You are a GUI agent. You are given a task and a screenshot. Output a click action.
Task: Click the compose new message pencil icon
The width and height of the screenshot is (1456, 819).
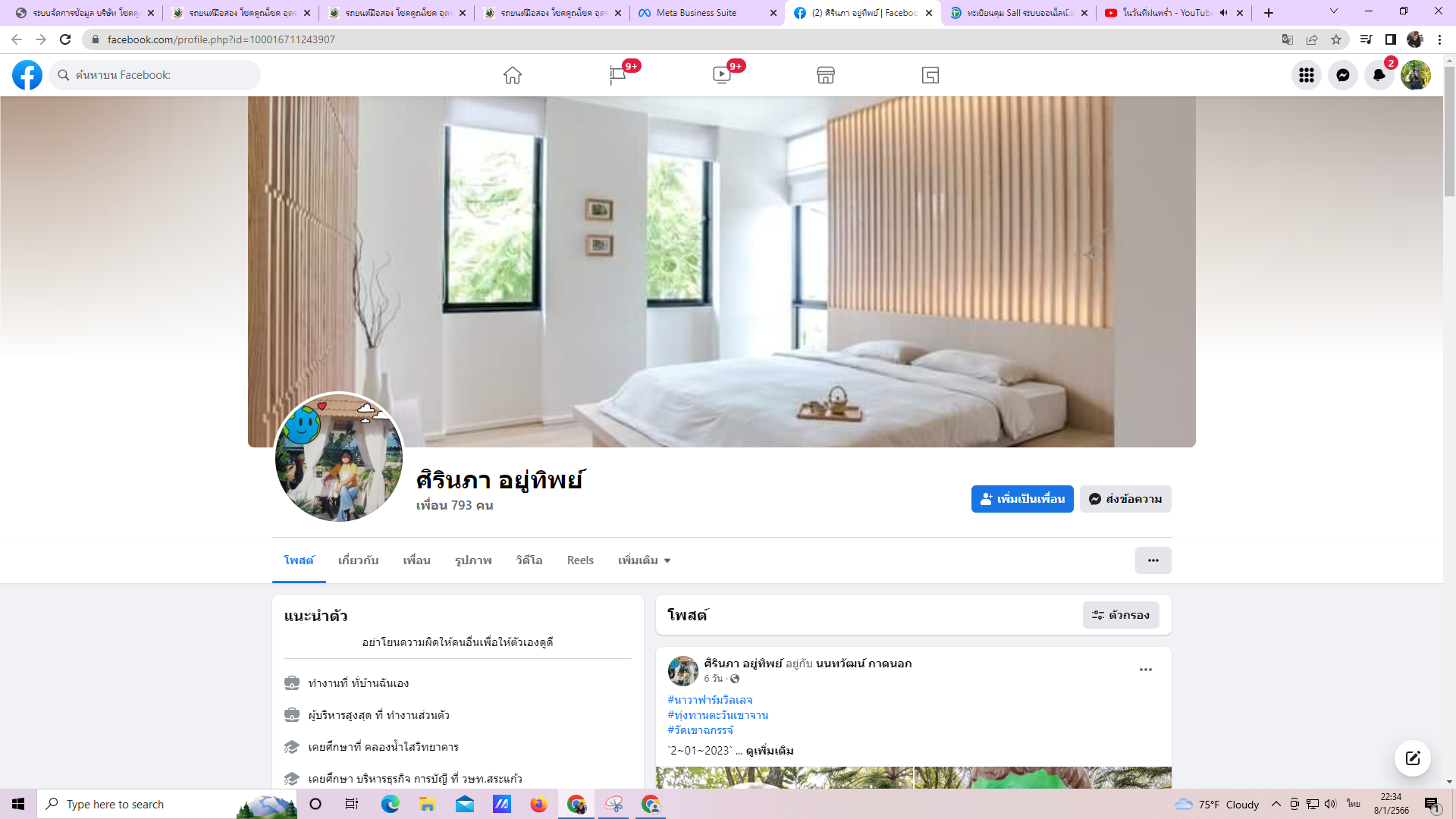click(x=1412, y=758)
